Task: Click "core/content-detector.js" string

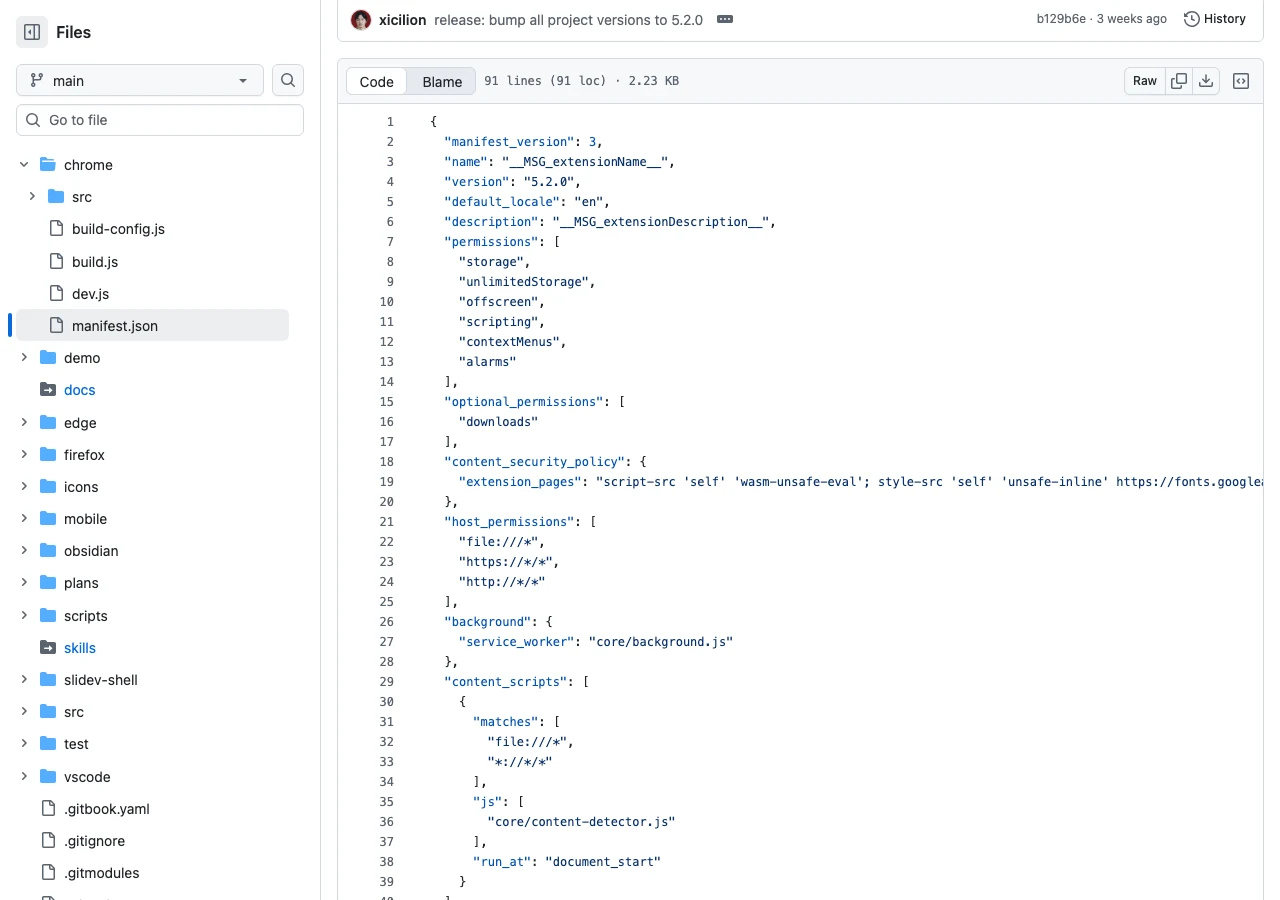Action: 581,822
